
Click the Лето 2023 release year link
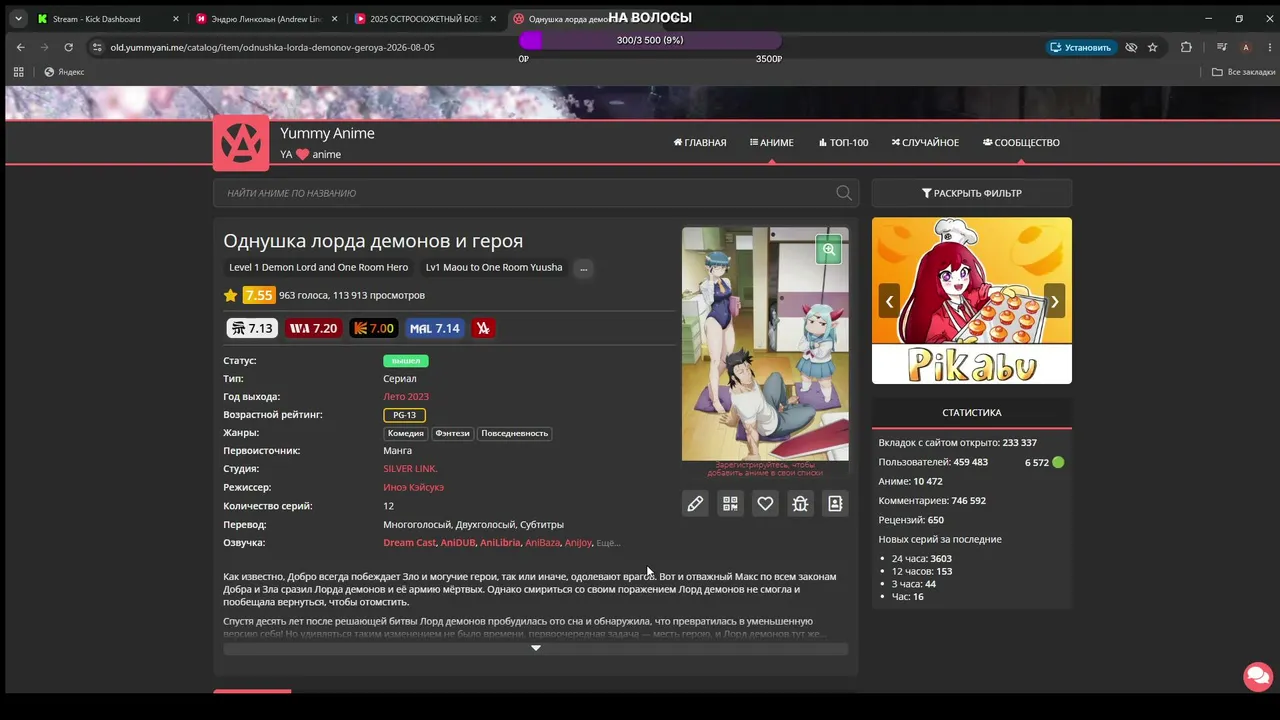tap(406, 397)
